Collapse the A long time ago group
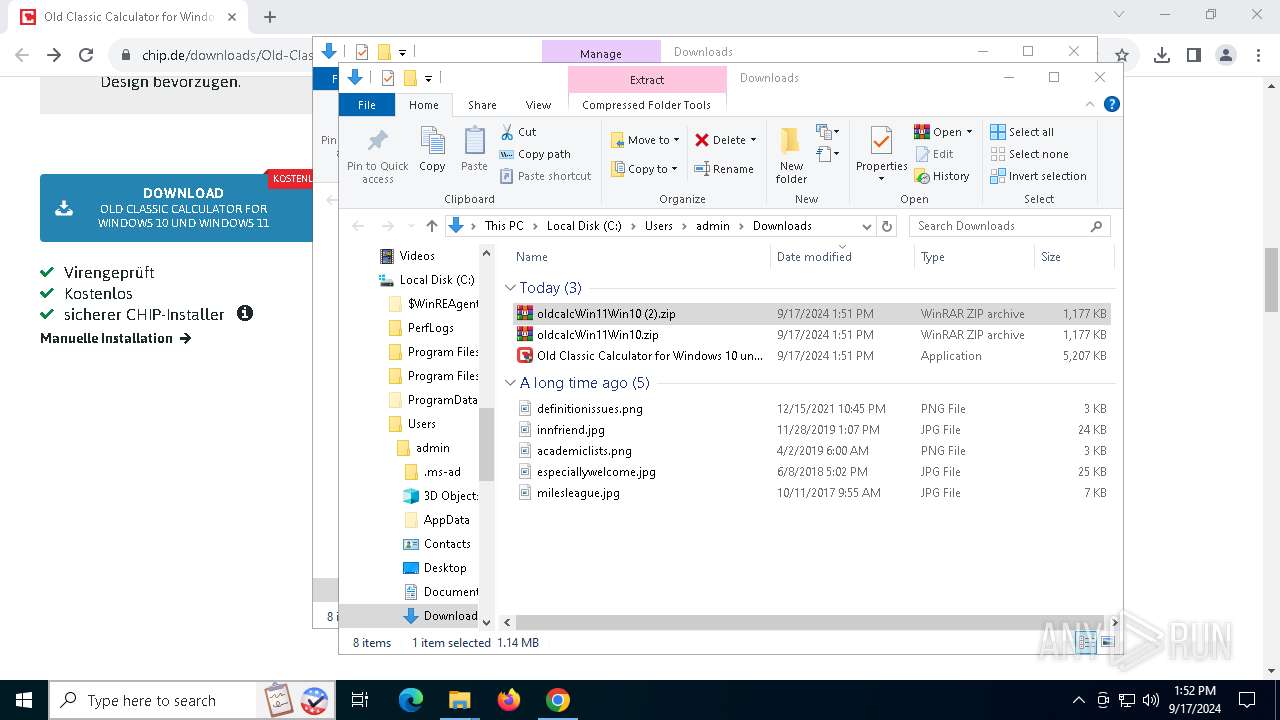 tap(510, 383)
